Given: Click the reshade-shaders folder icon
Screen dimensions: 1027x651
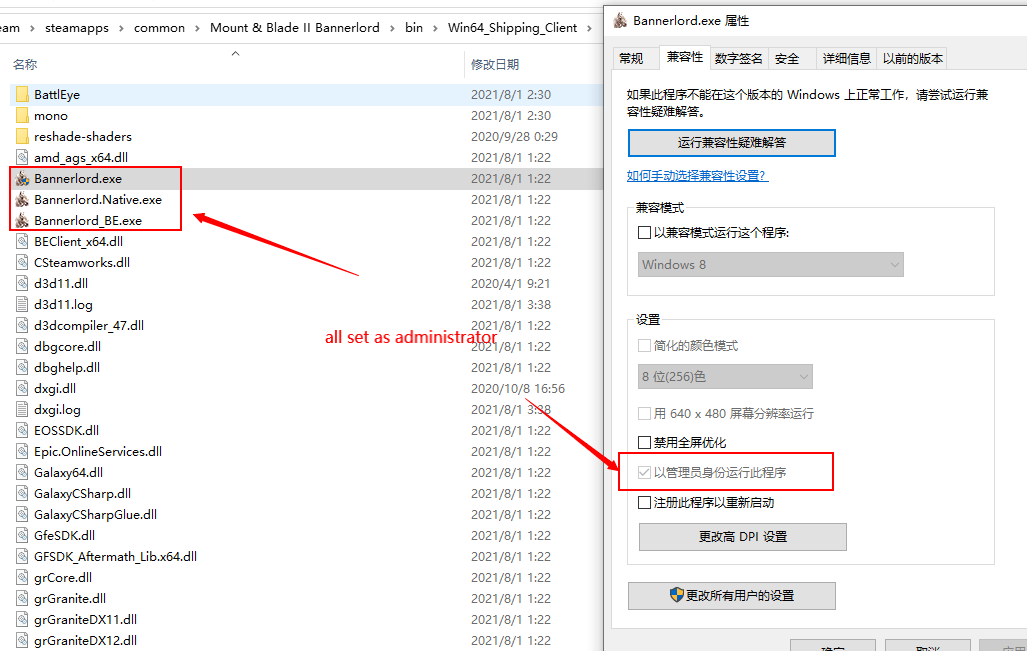Looking at the screenshot, I should coord(22,136).
